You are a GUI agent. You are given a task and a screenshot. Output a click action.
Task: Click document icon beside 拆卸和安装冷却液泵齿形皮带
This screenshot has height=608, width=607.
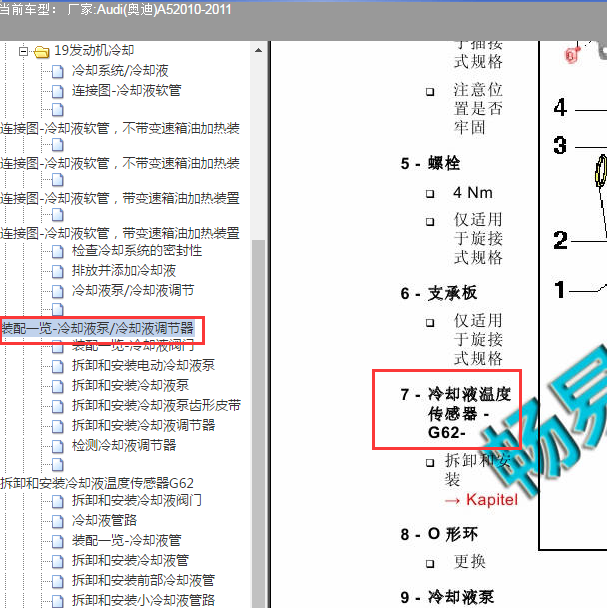tap(58, 406)
